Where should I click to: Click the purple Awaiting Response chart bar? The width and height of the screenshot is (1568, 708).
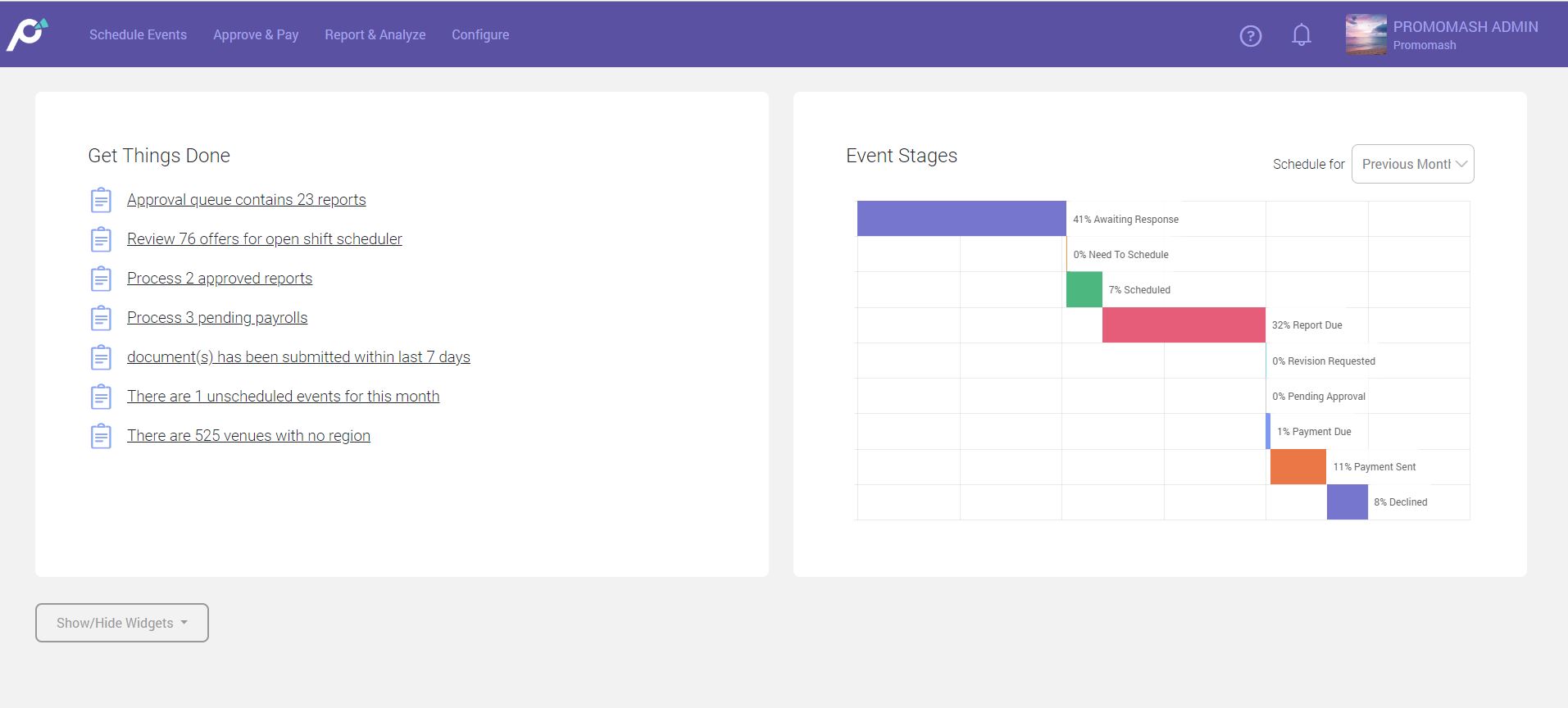pos(961,219)
